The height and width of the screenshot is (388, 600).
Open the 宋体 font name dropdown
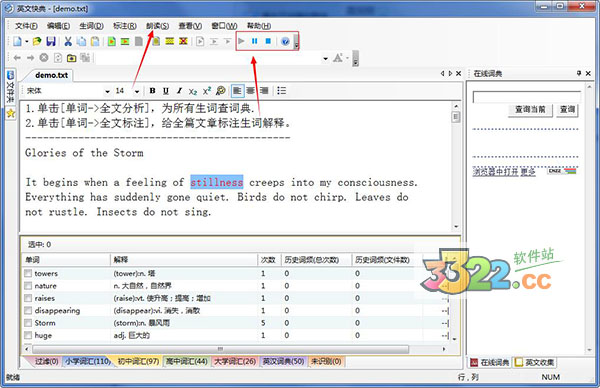click(108, 91)
